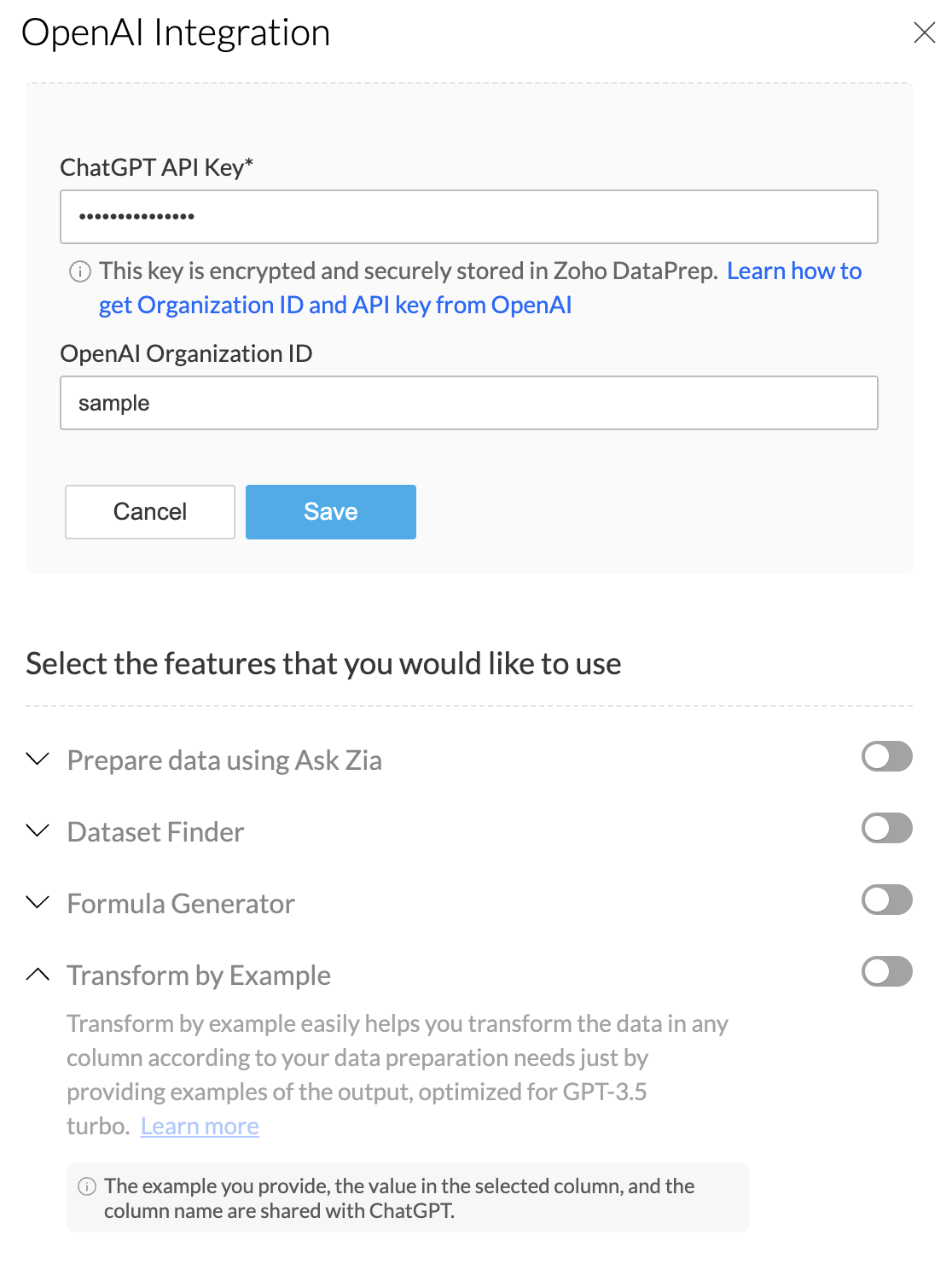Expand the Dataset Finder section chevron
The image size is (952, 1270).
tap(38, 830)
